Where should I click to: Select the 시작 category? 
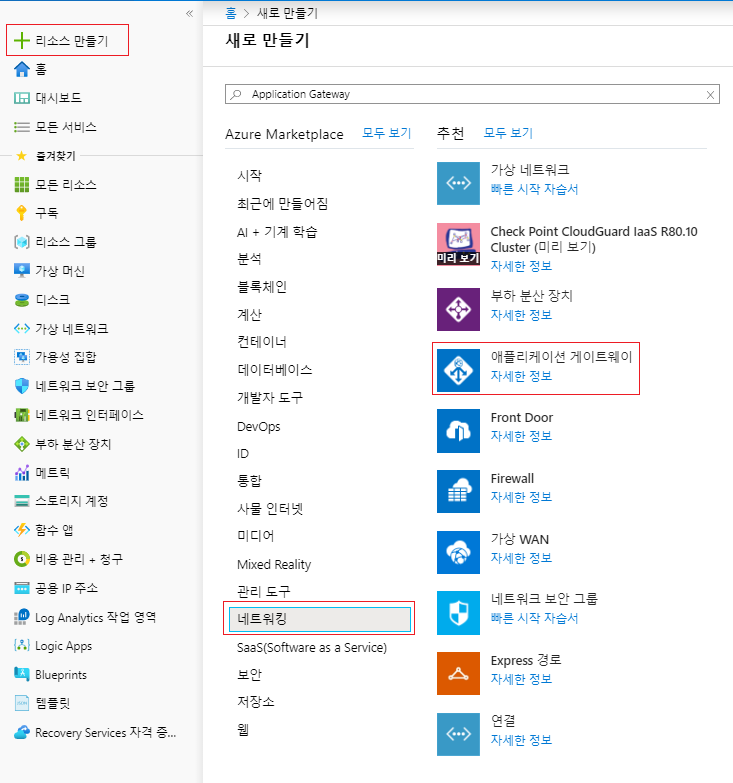pyautogui.click(x=249, y=175)
